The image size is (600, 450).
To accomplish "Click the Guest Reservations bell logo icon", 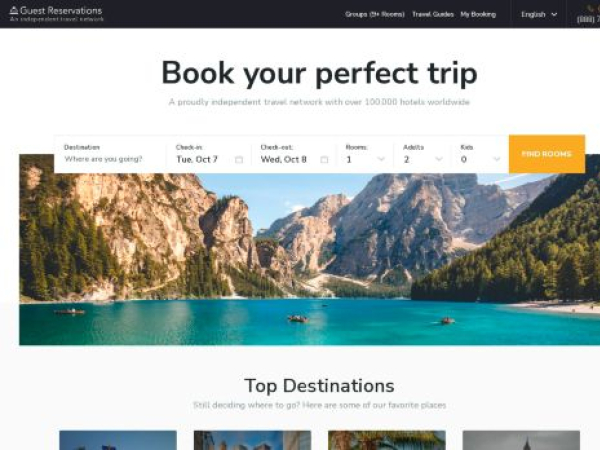I will pos(14,10).
